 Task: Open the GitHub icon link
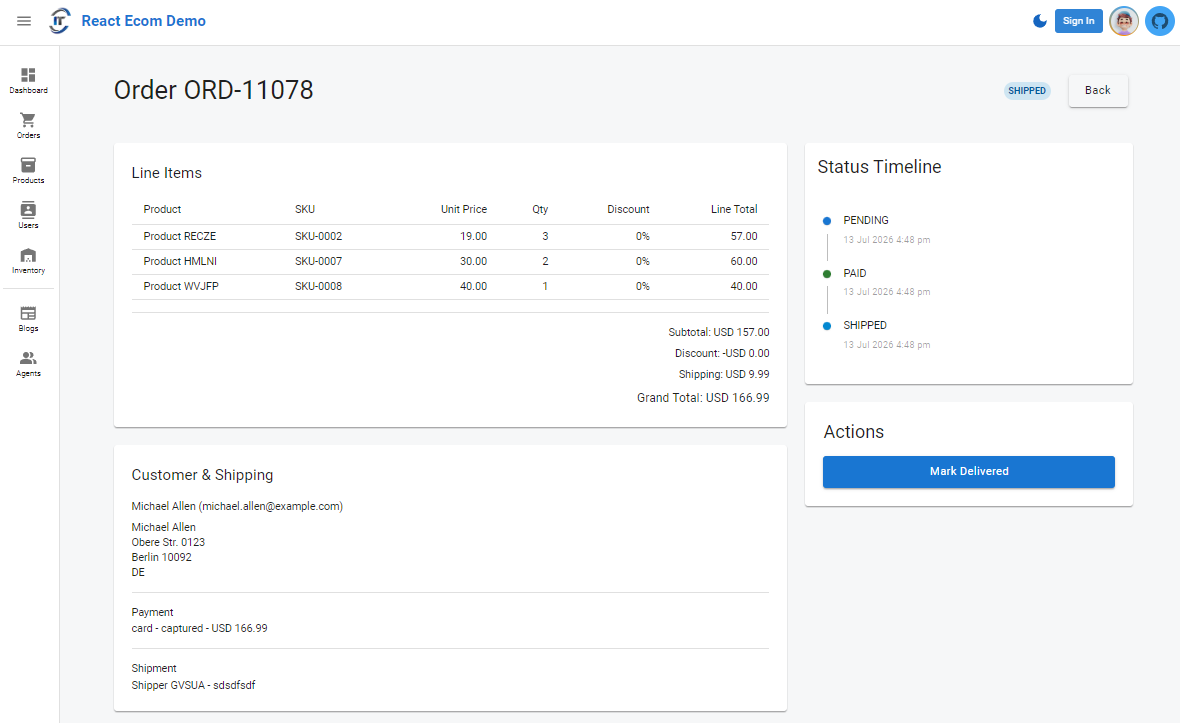[x=1160, y=21]
